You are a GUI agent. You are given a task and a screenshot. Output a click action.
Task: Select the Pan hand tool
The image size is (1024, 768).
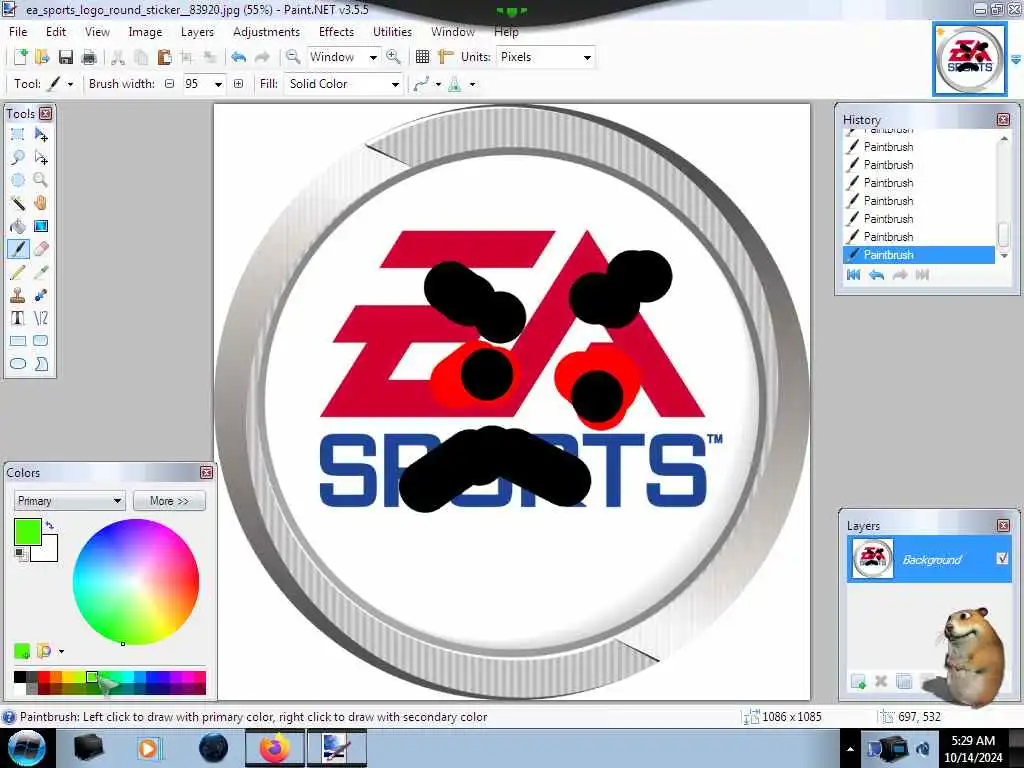click(x=40, y=203)
